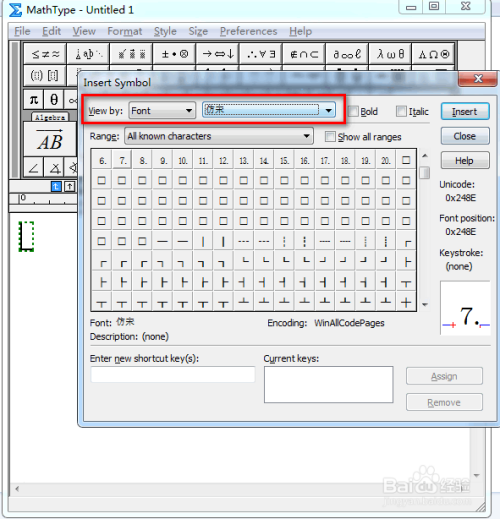Click the blue tab-stop alignment icon

pos(56,187)
